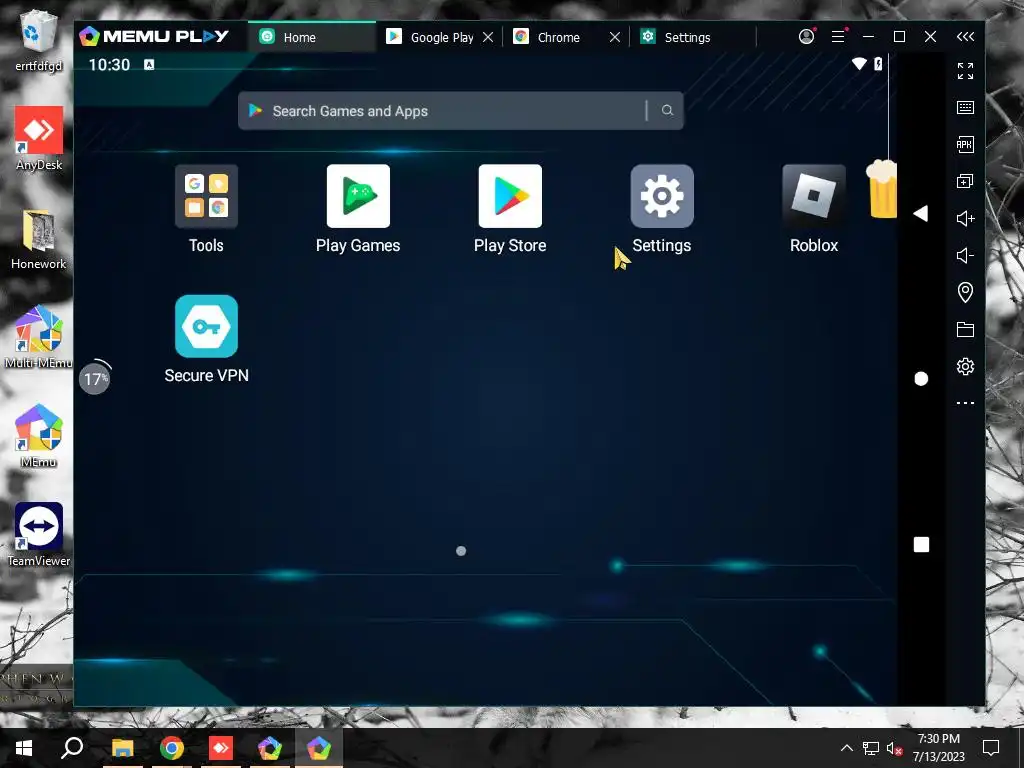Tap the Android home circle button
The width and height of the screenshot is (1024, 768).
921,379
